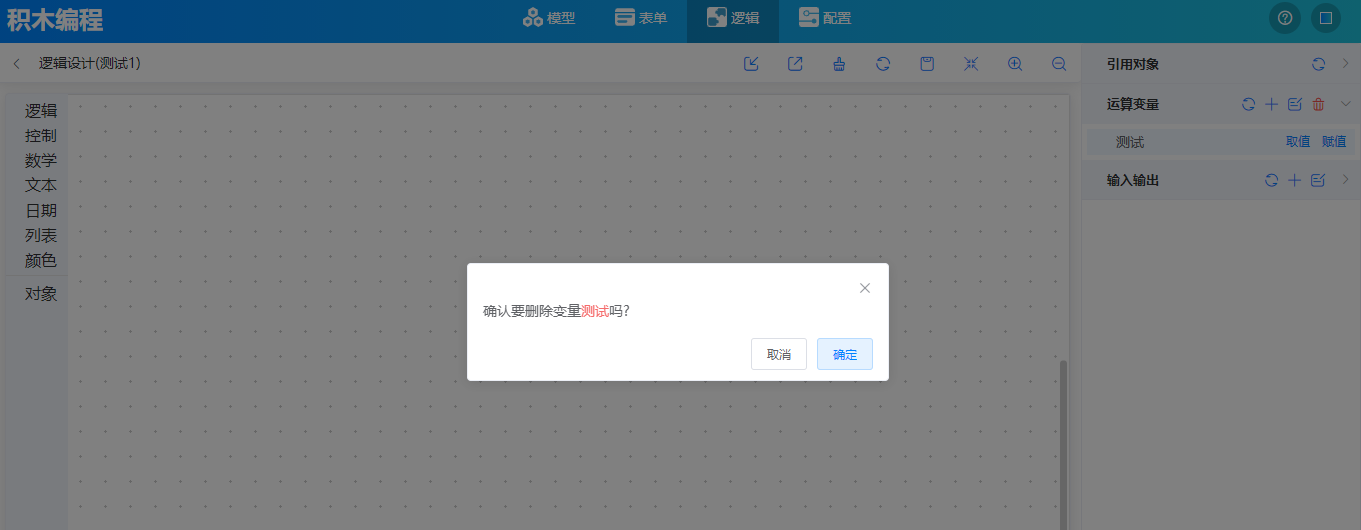Open the 模型 tab
Screen dimensions: 1361x530
[x=549, y=18]
